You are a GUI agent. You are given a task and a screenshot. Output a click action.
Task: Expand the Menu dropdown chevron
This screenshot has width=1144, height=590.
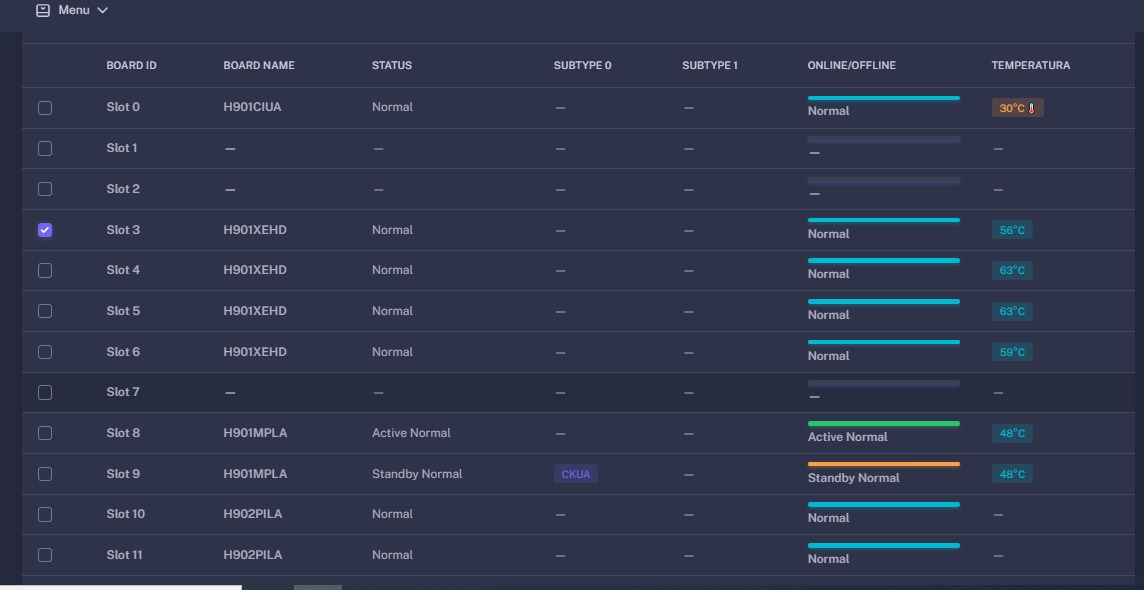point(102,10)
